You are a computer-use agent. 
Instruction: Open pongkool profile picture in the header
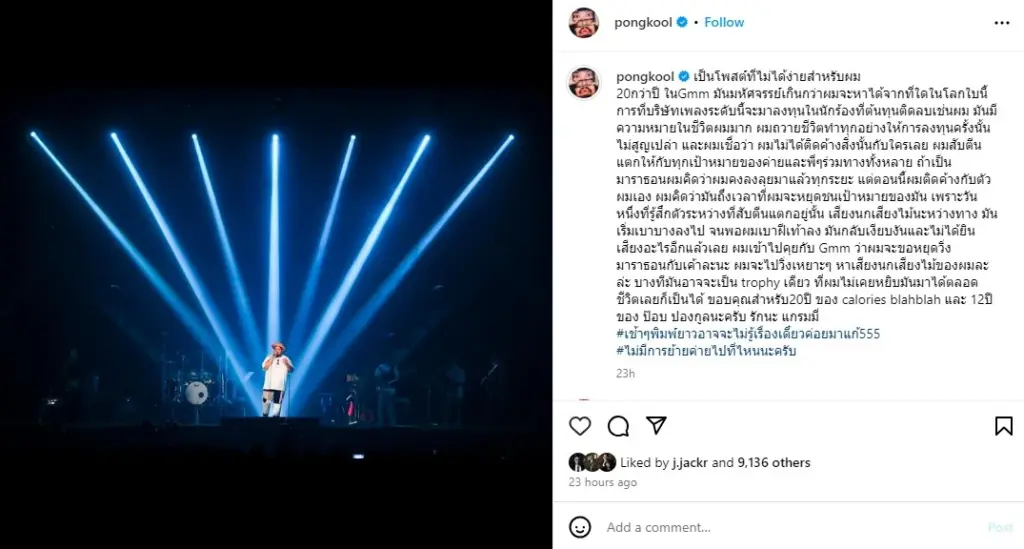pos(584,23)
